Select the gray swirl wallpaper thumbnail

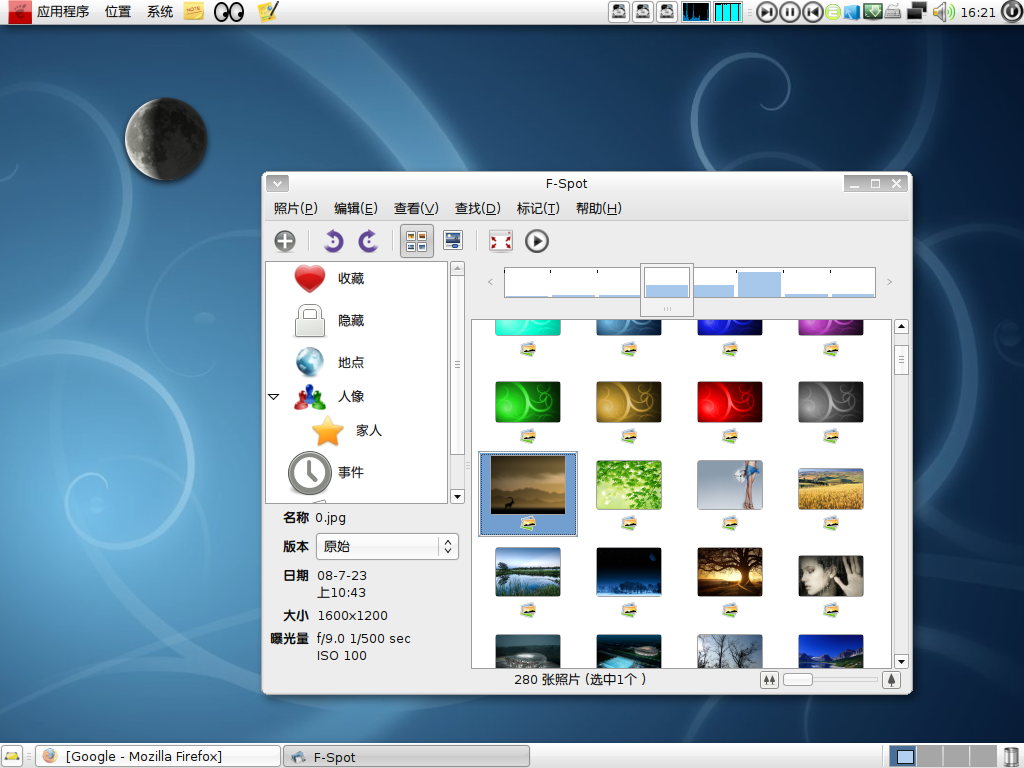[x=831, y=402]
